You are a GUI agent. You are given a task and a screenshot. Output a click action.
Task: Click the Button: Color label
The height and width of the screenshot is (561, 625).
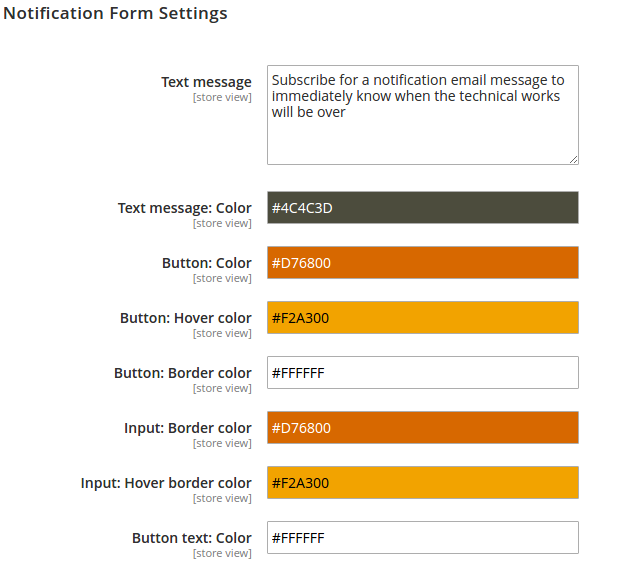click(206, 263)
